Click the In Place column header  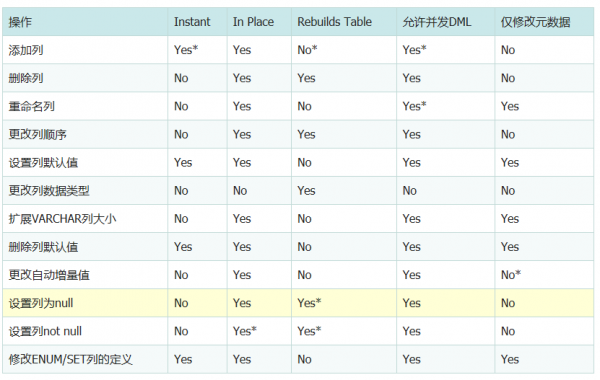point(253,22)
